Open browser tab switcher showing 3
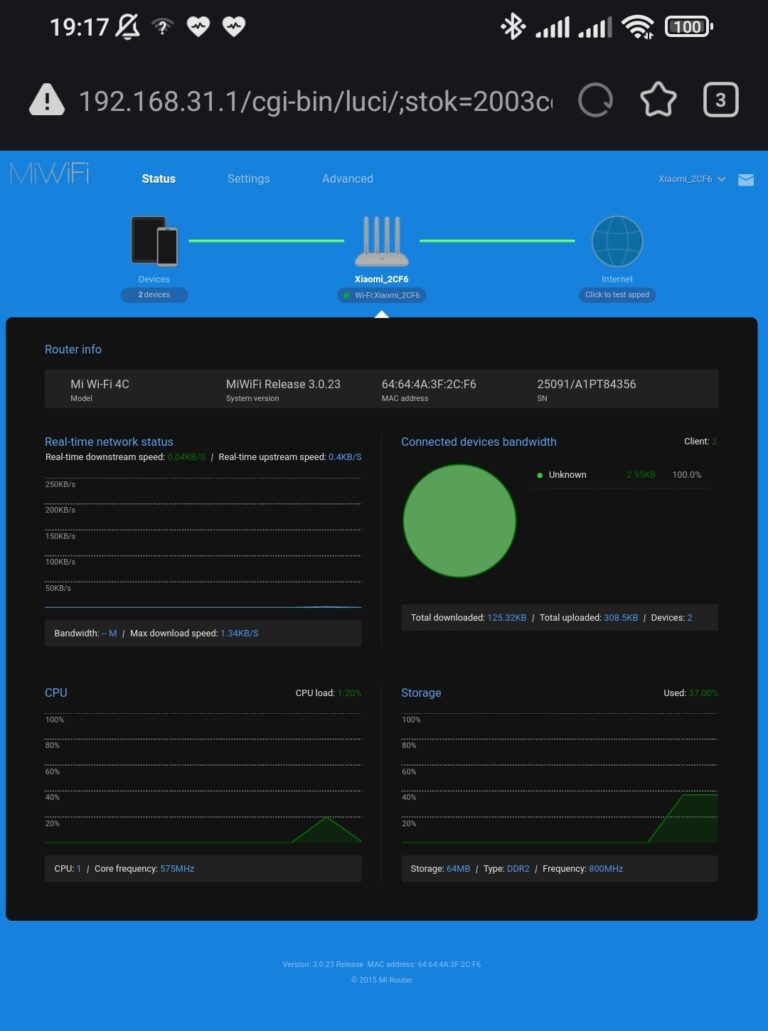Image resolution: width=768 pixels, height=1031 pixels. click(x=720, y=100)
